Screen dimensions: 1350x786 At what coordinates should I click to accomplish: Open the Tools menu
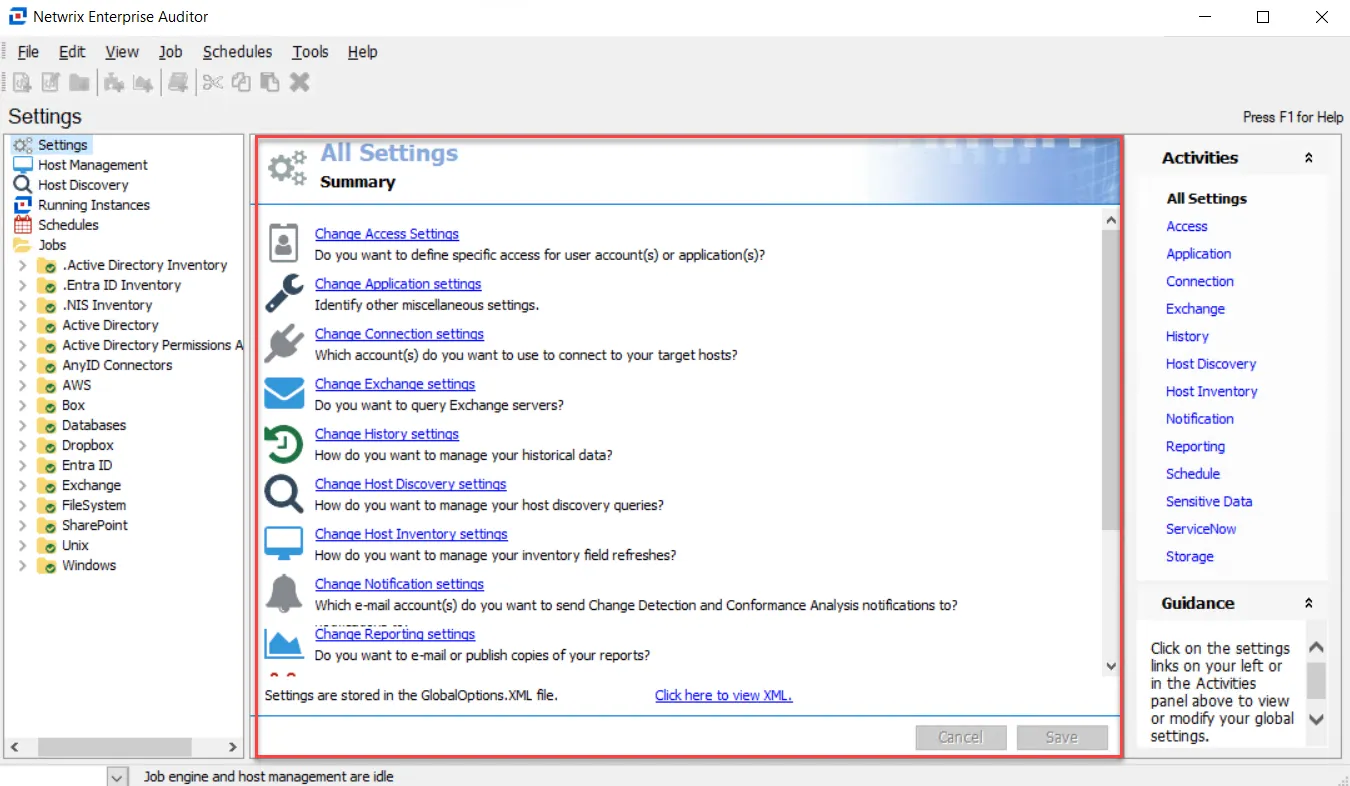coord(310,52)
